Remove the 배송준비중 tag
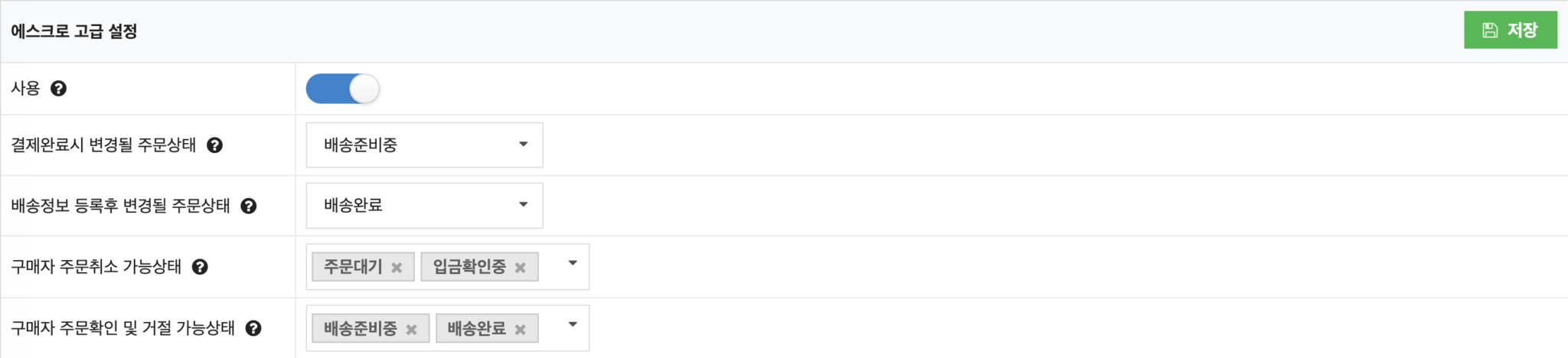This screenshot has width=1568, height=358. coord(411,330)
